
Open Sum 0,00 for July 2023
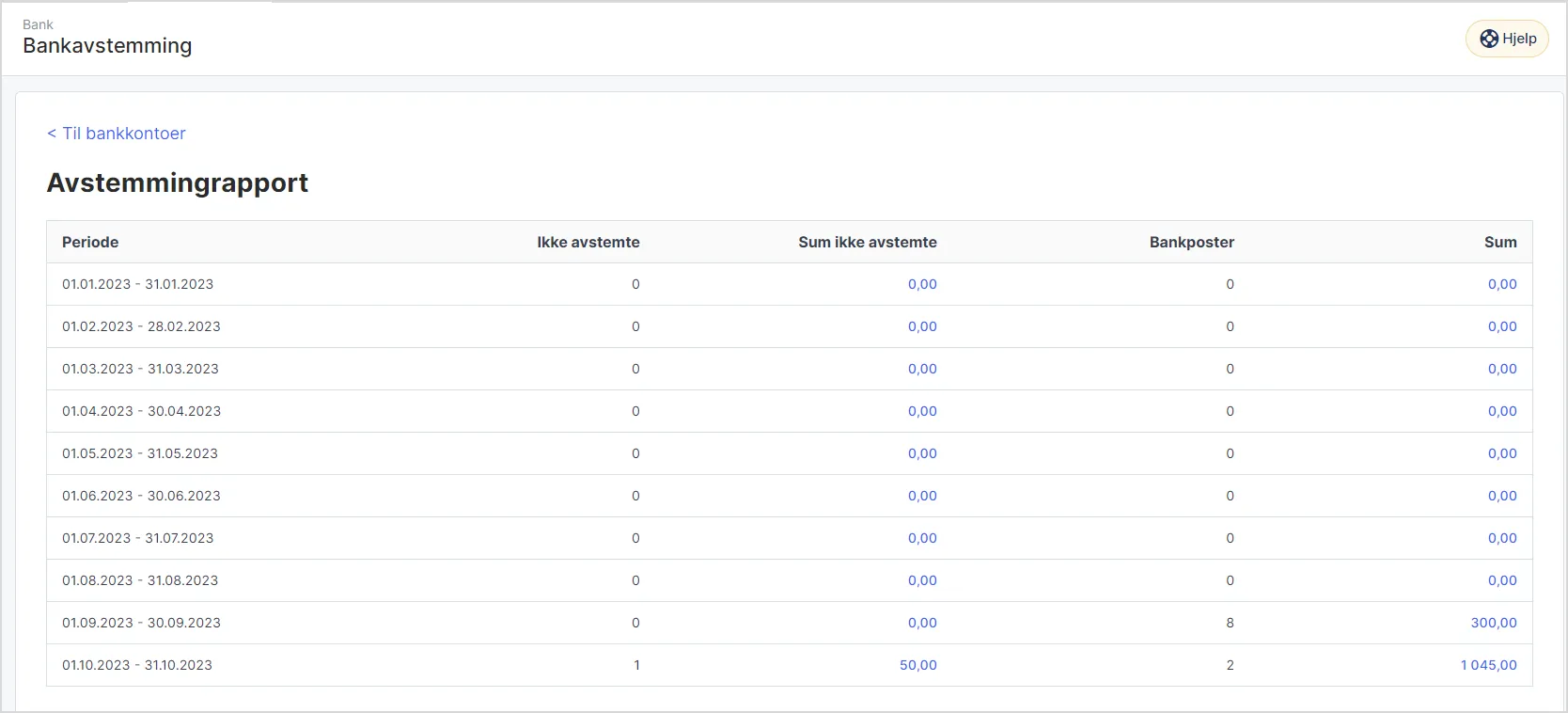1501,538
